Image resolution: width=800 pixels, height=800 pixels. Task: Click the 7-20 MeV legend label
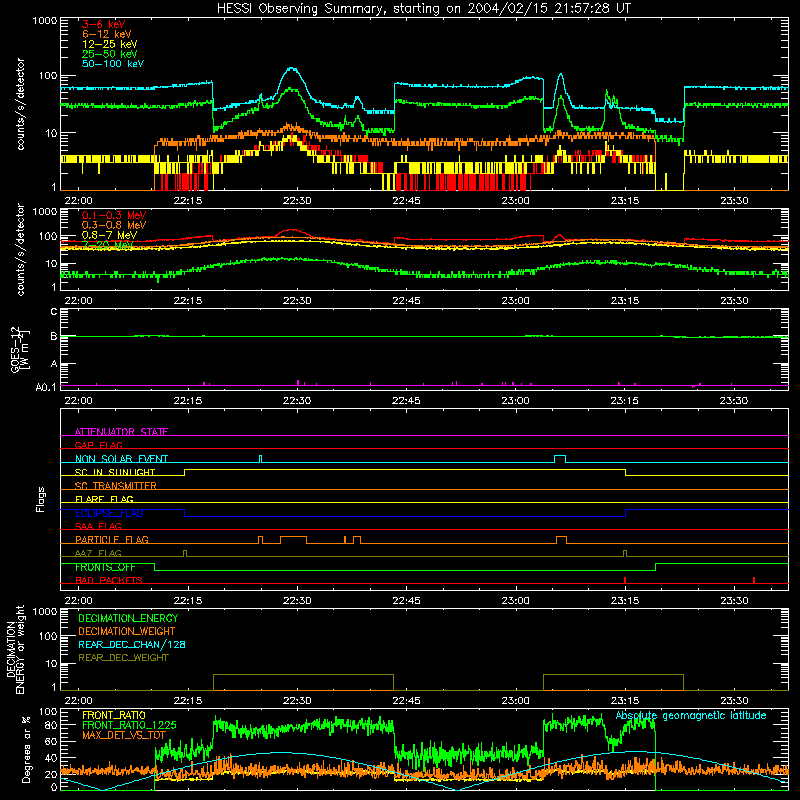click(x=107, y=245)
